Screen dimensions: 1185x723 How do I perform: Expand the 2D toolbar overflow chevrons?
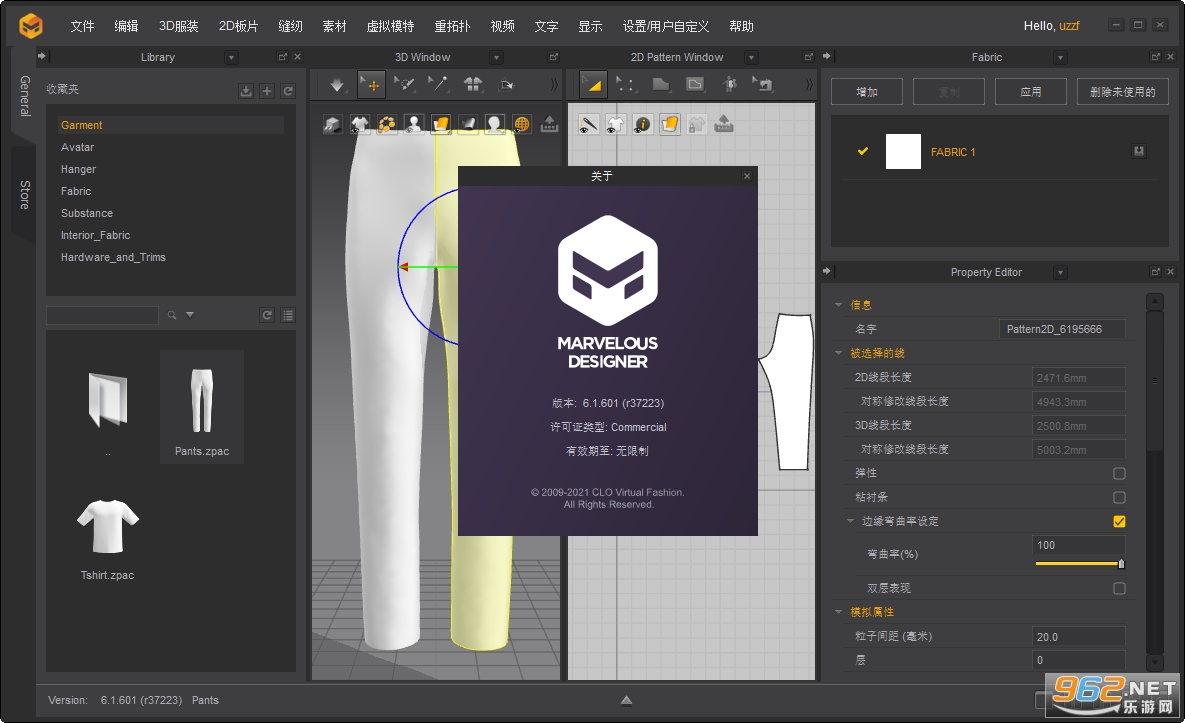(x=809, y=85)
